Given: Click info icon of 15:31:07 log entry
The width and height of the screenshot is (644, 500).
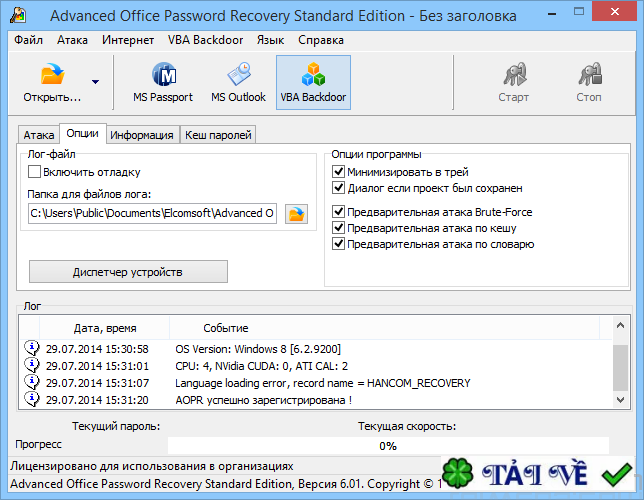Looking at the screenshot, I should tap(32, 382).
